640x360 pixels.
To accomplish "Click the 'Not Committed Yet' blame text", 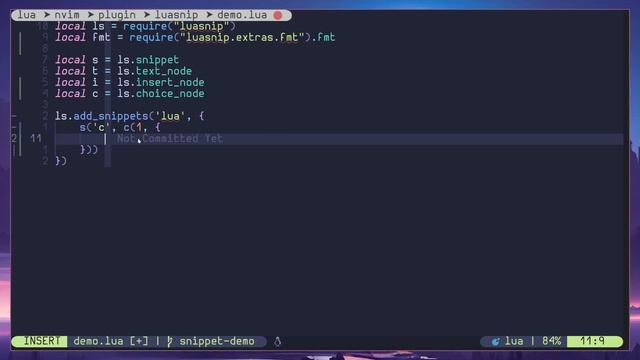I will 170,139.
